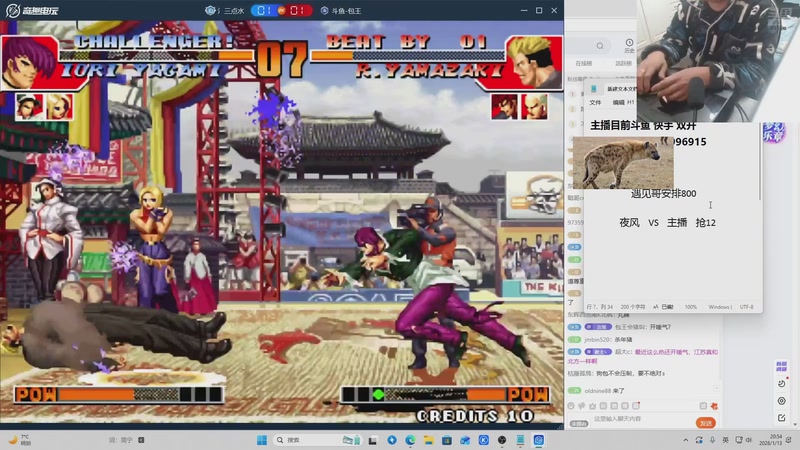
Task: Open the edit pencil icon in right sidebar
Action: 781,417
